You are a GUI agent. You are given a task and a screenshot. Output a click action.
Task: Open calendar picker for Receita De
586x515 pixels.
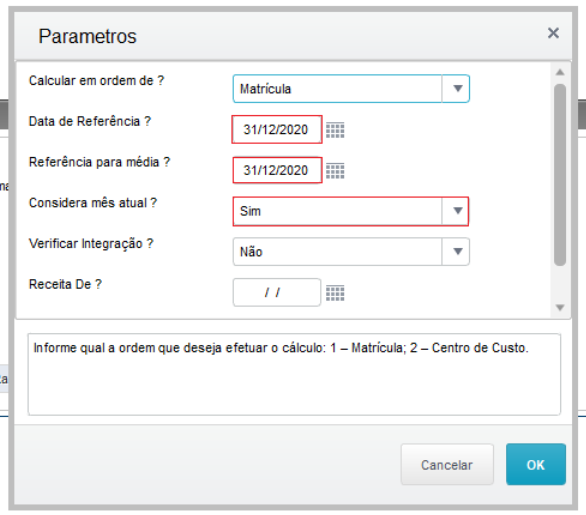(335, 293)
